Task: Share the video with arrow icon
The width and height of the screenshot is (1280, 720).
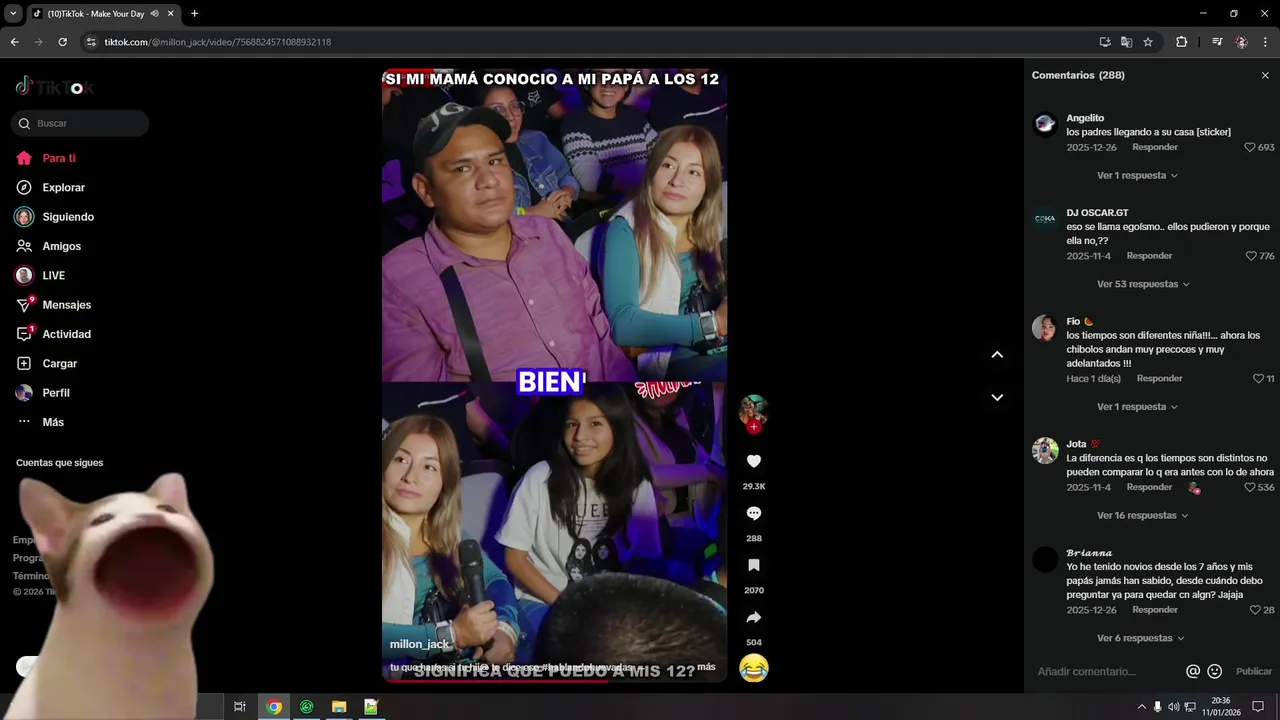Action: click(x=754, y=617)
